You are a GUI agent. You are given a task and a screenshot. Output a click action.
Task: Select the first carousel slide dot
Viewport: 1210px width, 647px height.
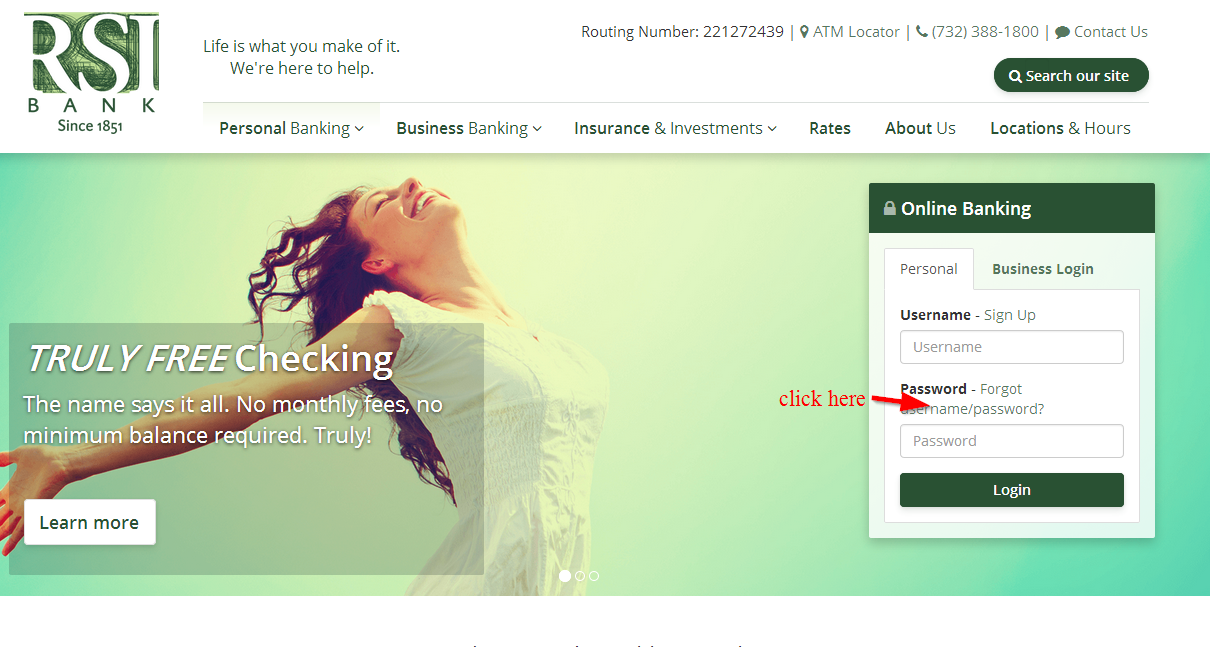(x=565, y=576)
